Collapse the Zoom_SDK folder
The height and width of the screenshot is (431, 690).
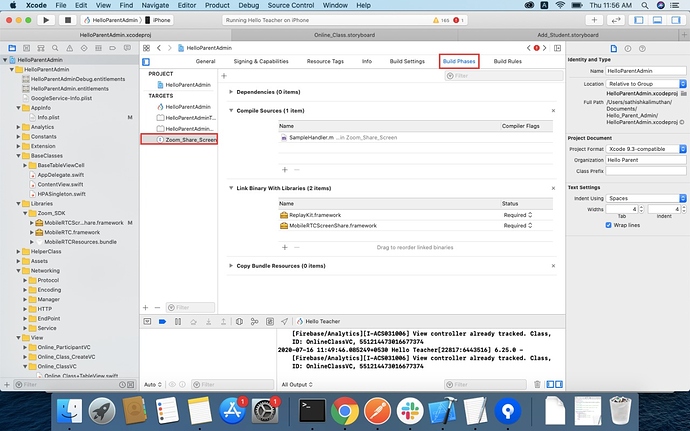[25, 213]
